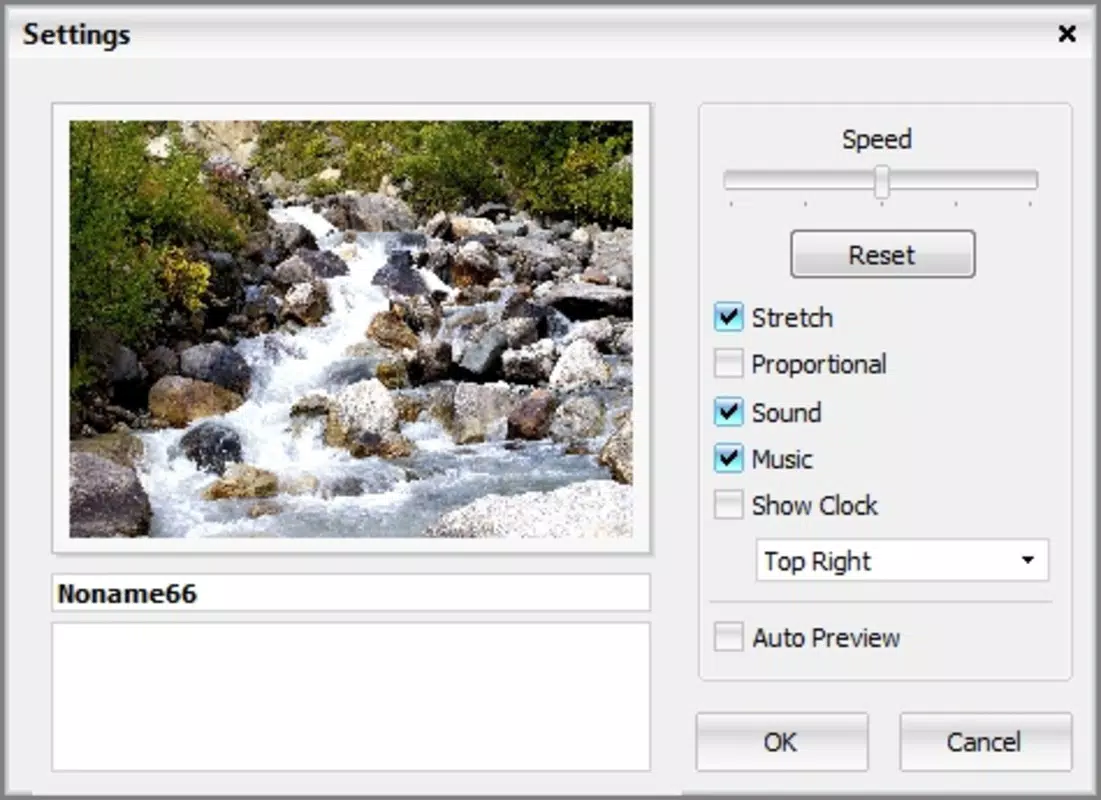Image resolution: width=1101 pixels, height=800 pixels.
Task: Confirm settings with the OK button
Action: (x=782, y=742)
